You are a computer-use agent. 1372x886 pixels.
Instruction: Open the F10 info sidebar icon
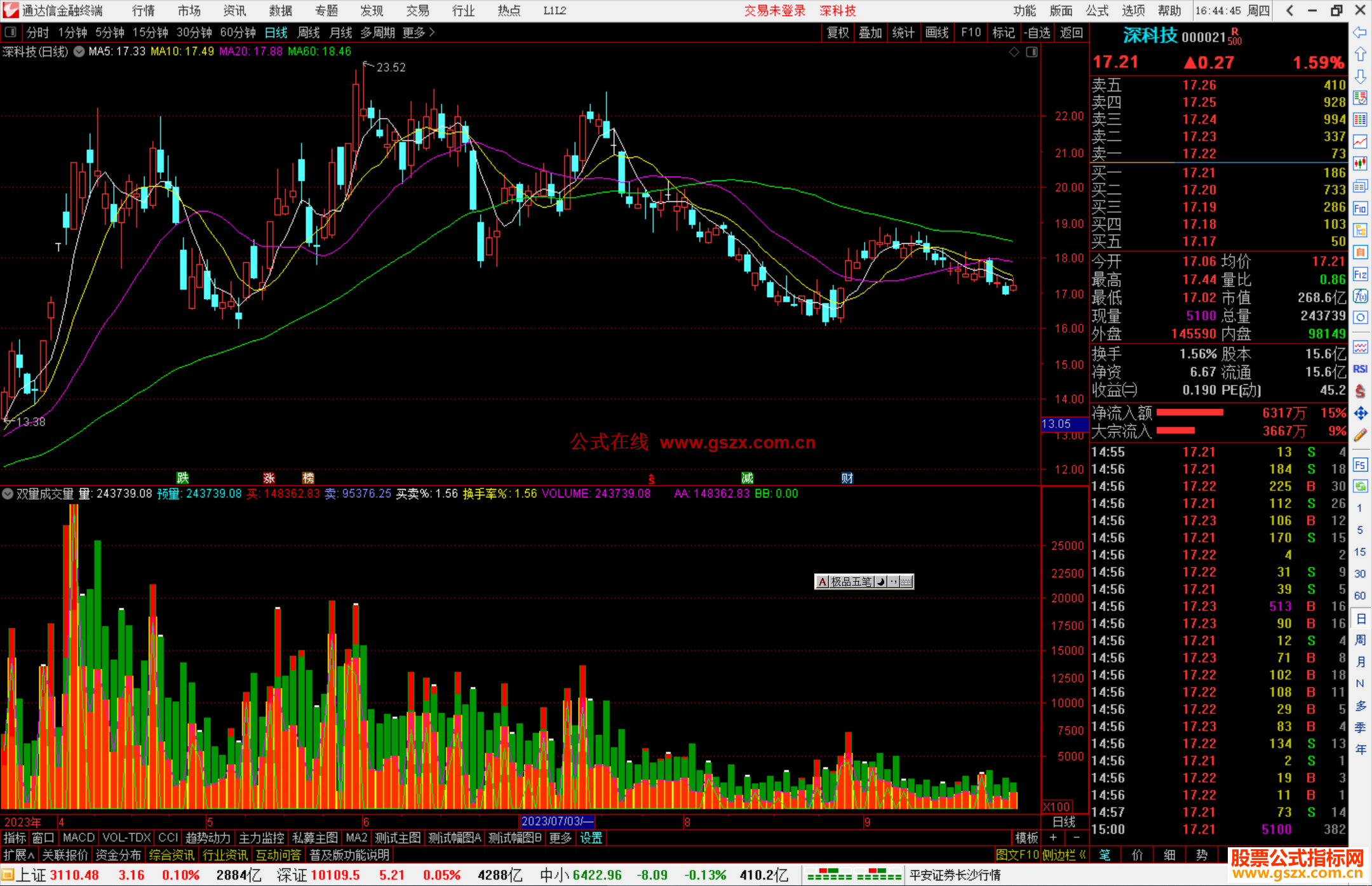[1360, 208]
